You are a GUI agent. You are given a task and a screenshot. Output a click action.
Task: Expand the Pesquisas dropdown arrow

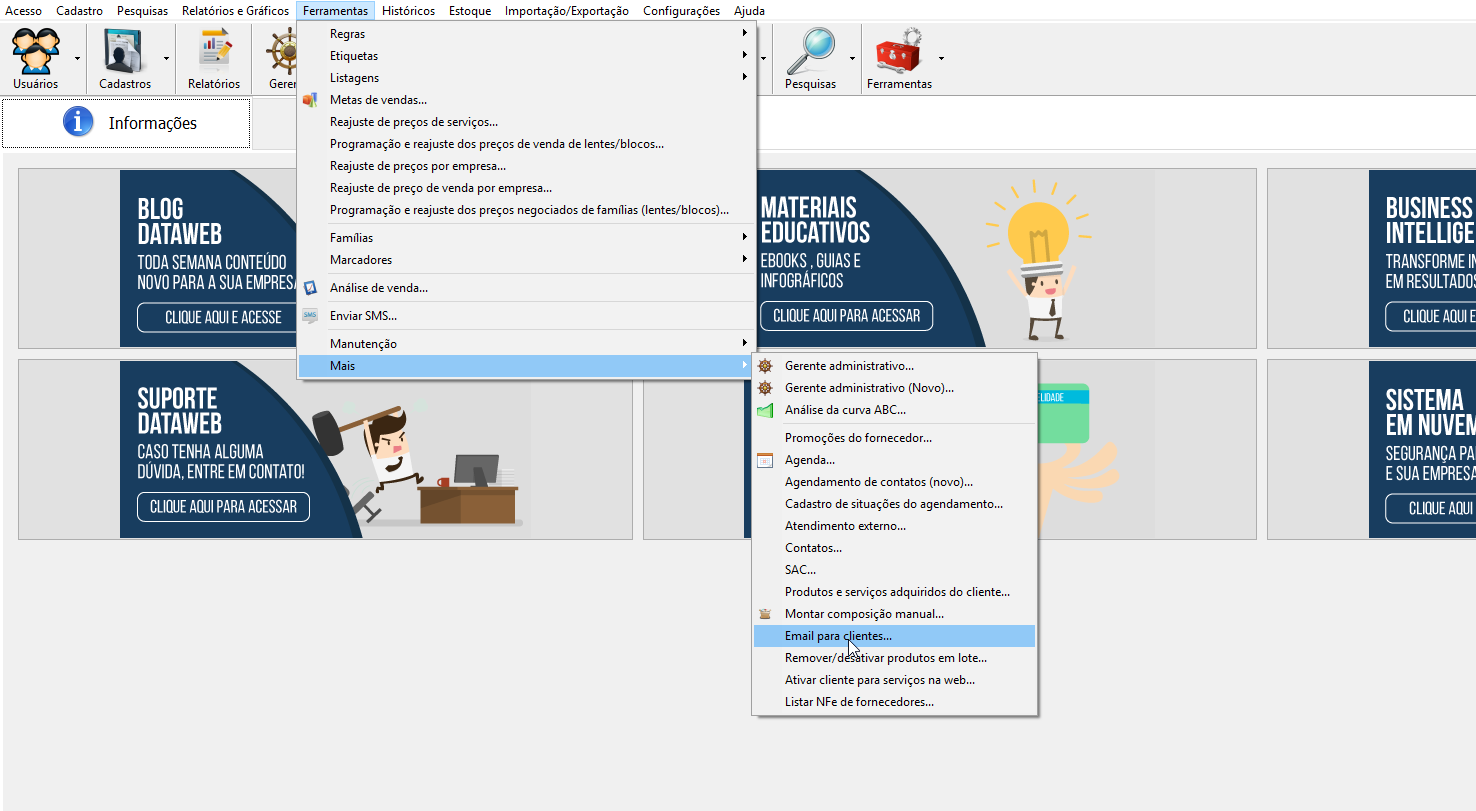pyautogui.click(x=852, y=58)
